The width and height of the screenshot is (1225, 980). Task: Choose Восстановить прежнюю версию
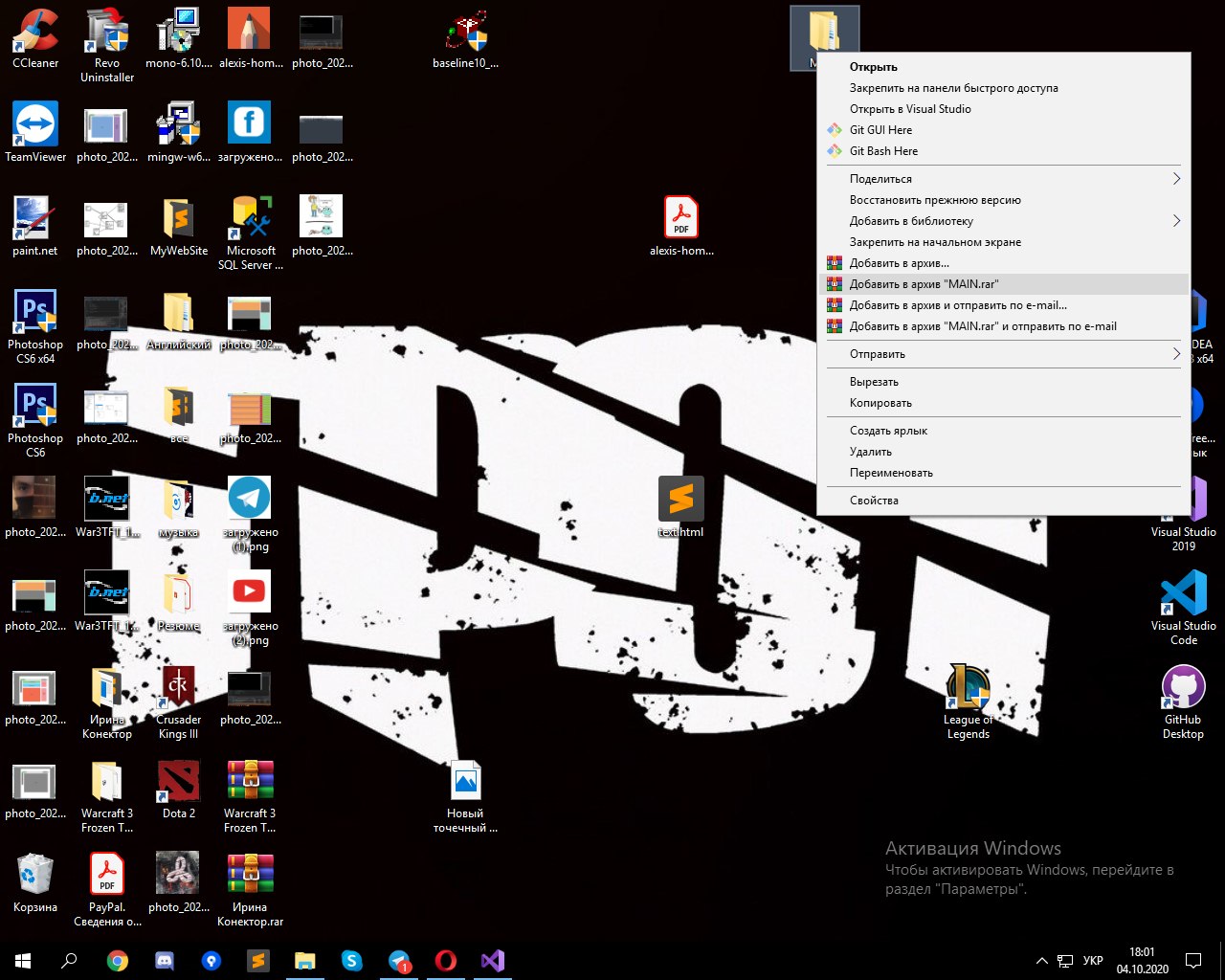coord(1004,200)
